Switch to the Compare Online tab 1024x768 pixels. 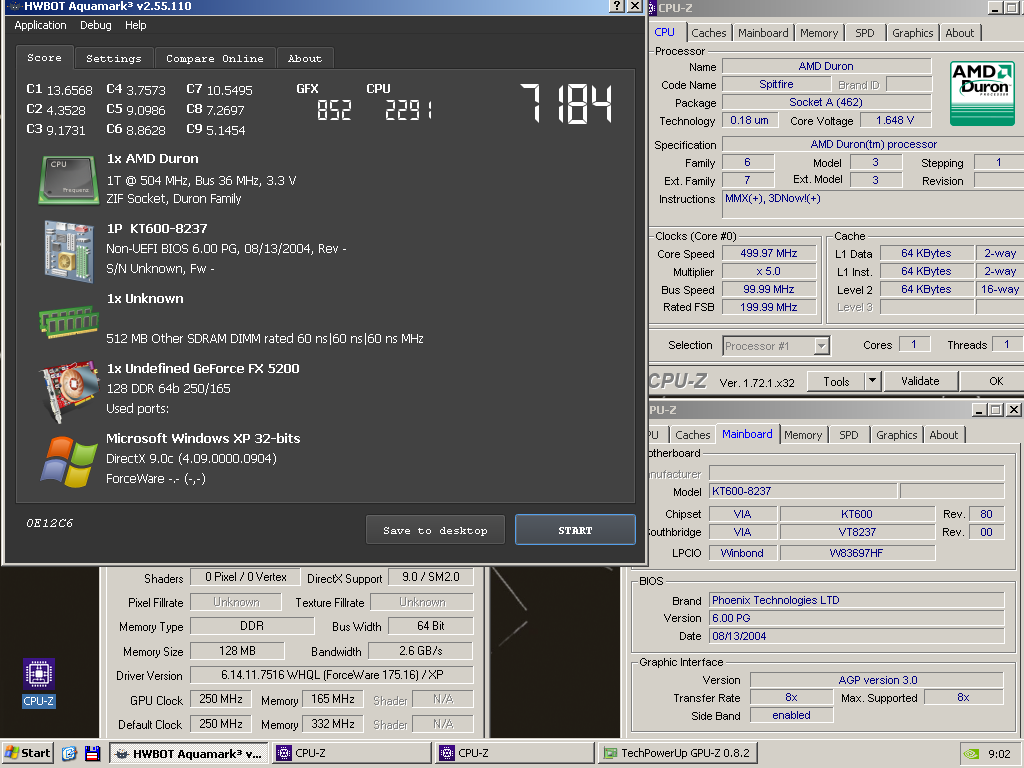215,58
